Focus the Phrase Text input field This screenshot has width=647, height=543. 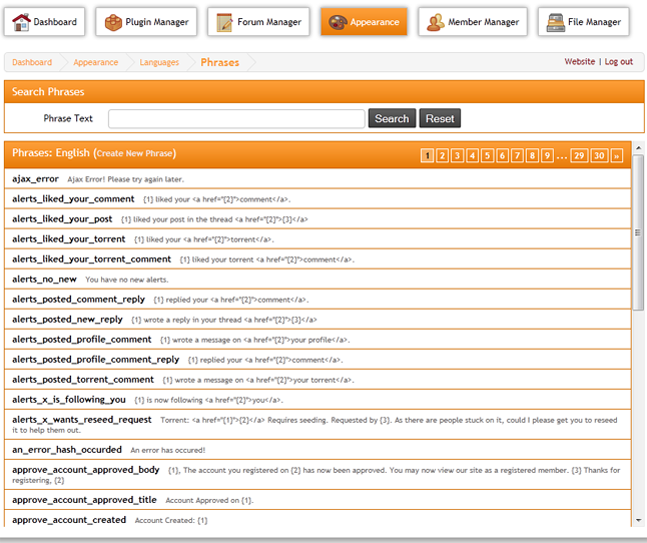click(x=236, y=119)
